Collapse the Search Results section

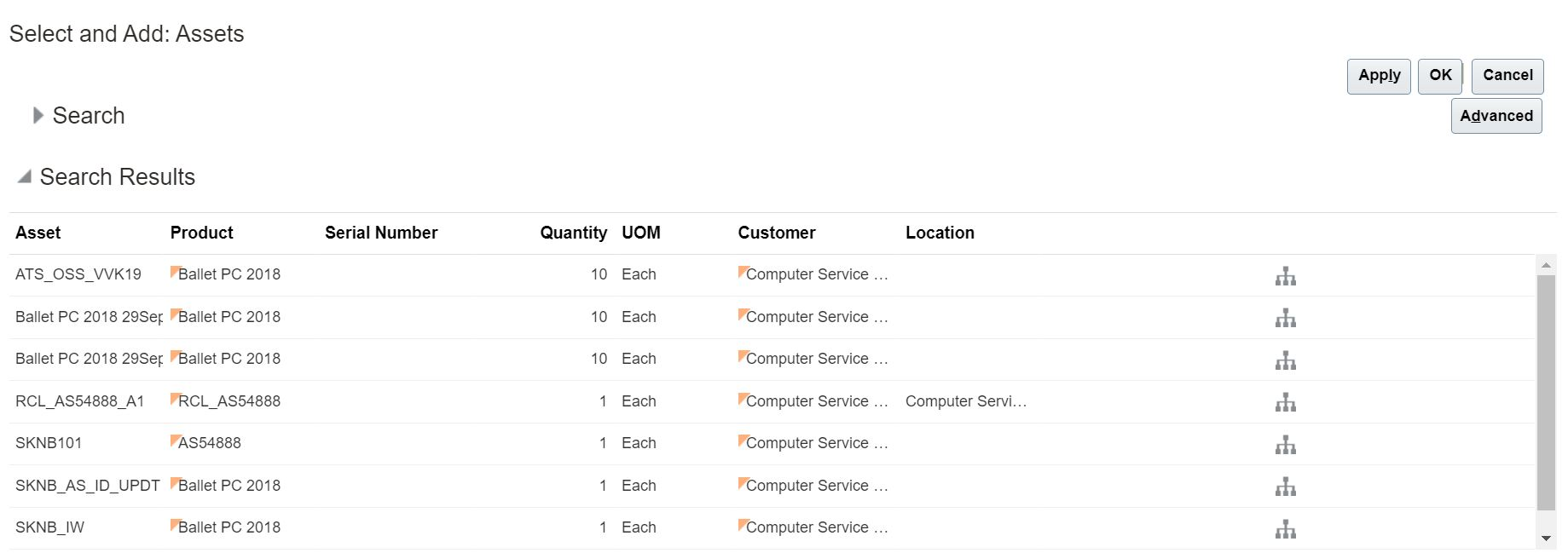coord(25,176)
